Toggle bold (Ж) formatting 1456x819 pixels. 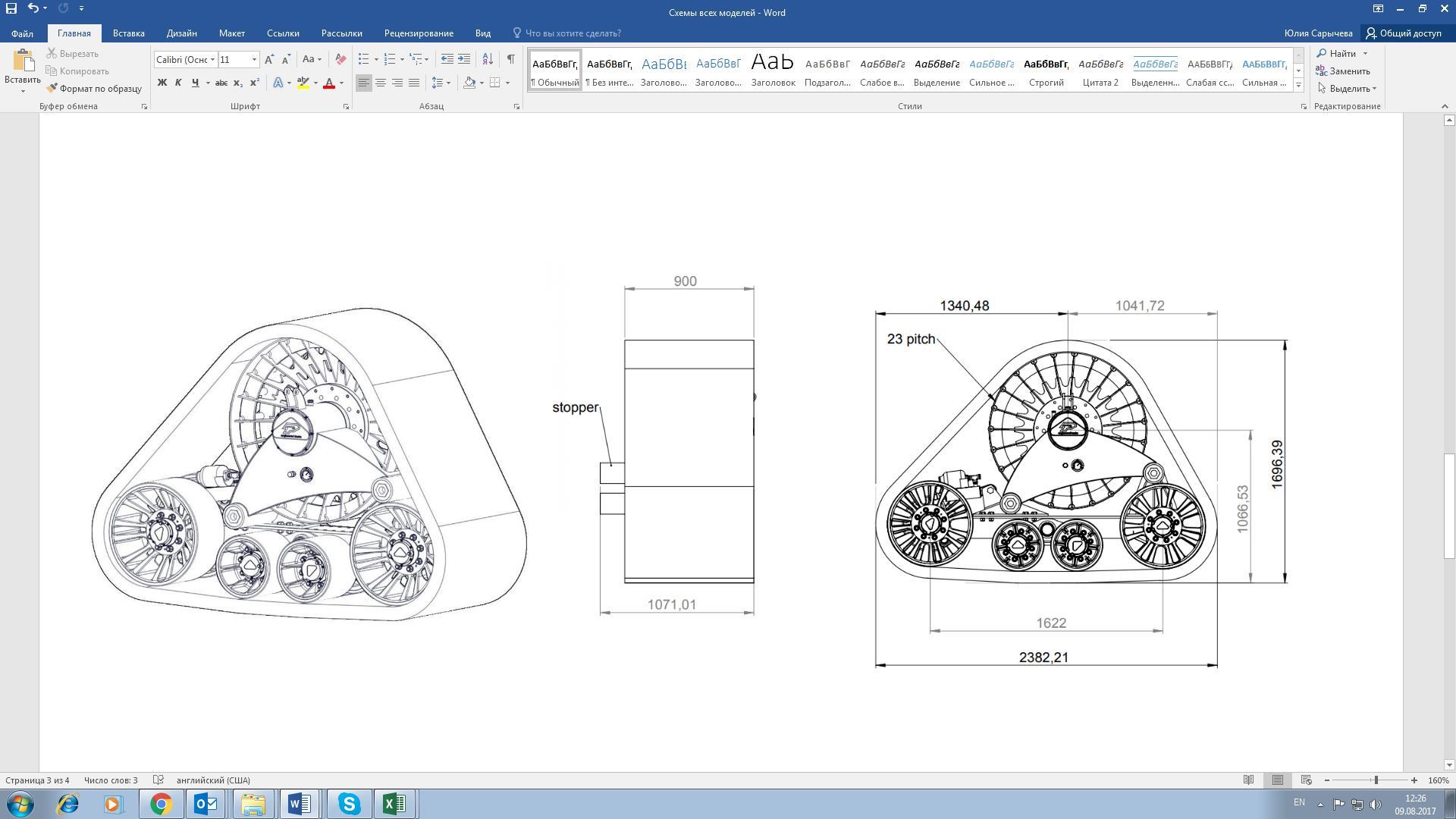(162, 83)
